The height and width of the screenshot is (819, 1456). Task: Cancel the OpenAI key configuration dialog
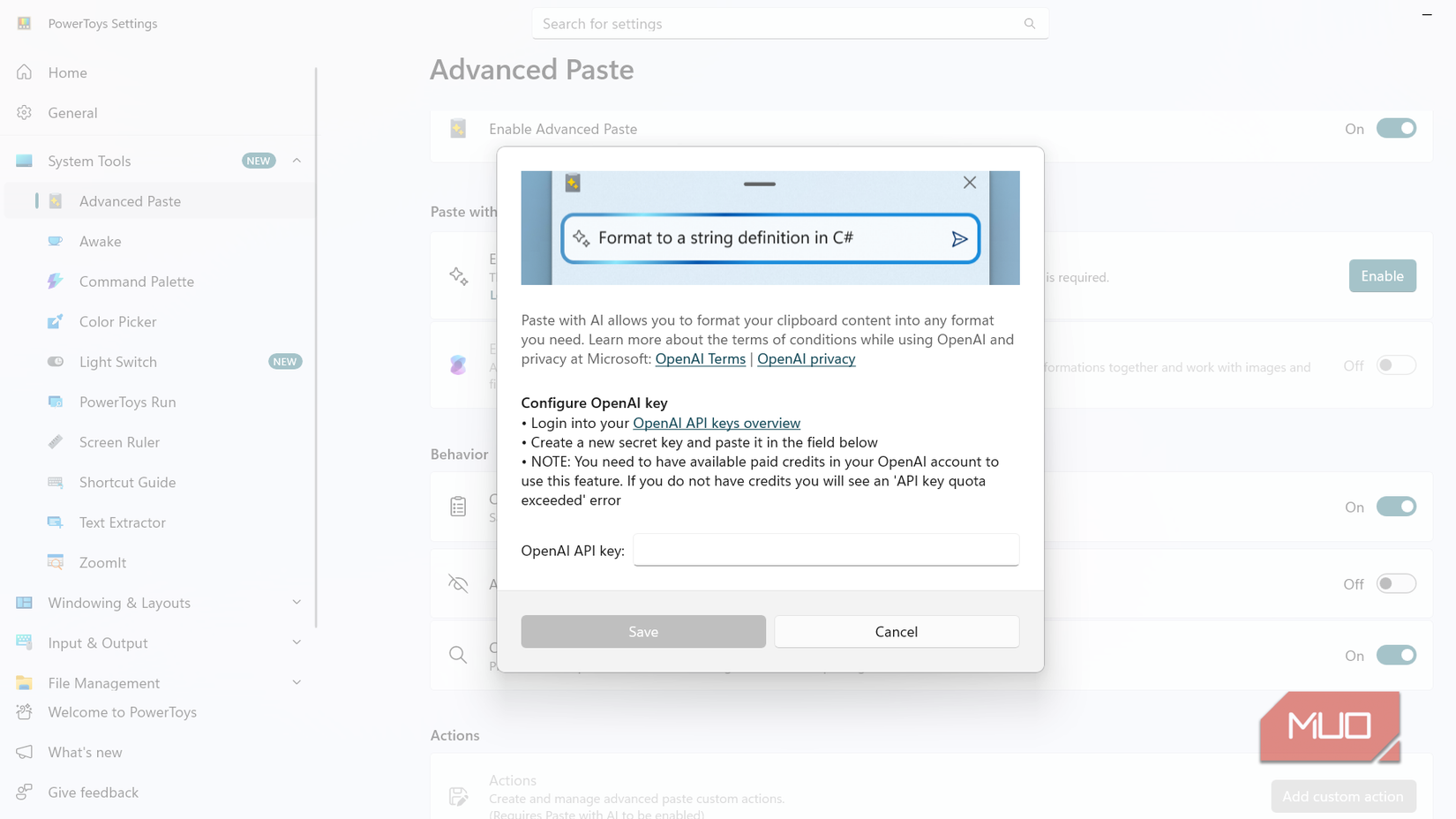tap(896, 632)
